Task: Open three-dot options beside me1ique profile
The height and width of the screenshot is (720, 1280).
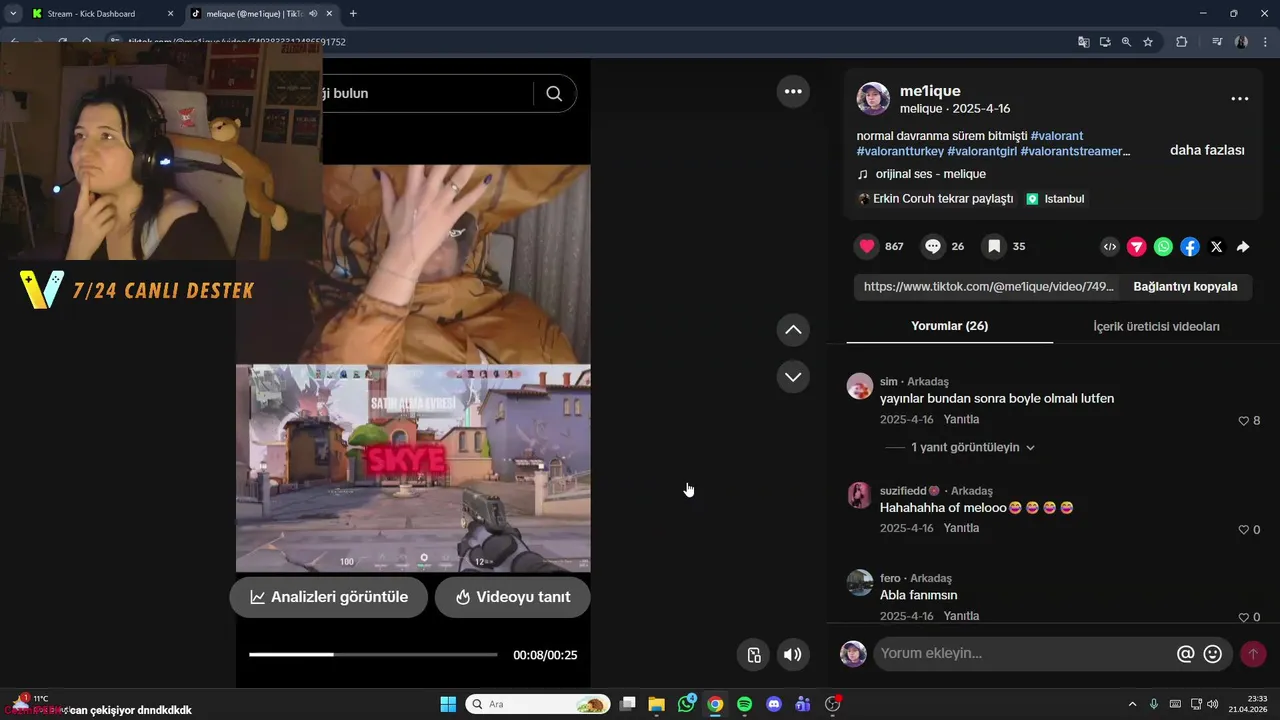Action: click(1240, 98)
